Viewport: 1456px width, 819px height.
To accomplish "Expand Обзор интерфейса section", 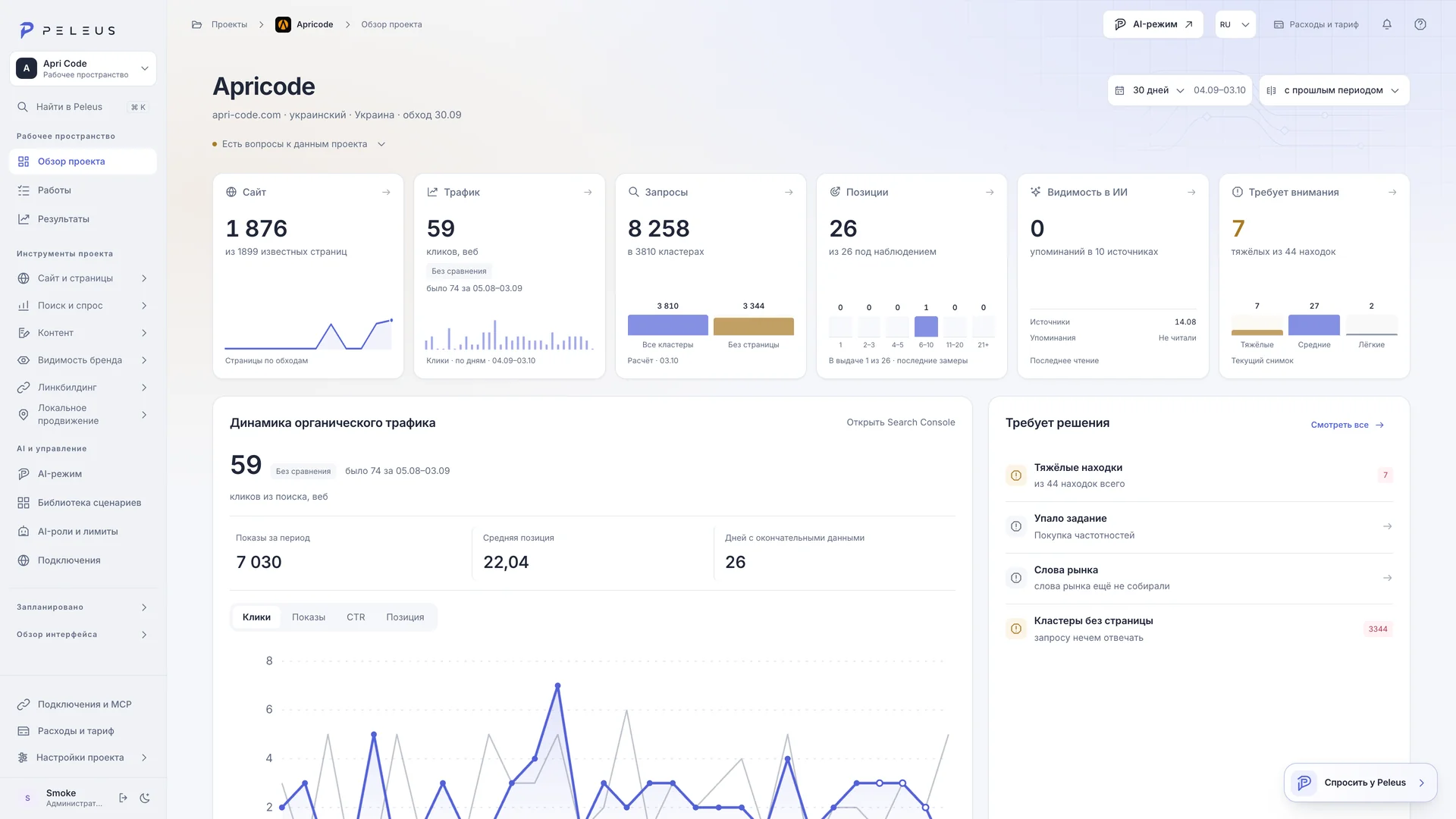I will coord(83,635).
